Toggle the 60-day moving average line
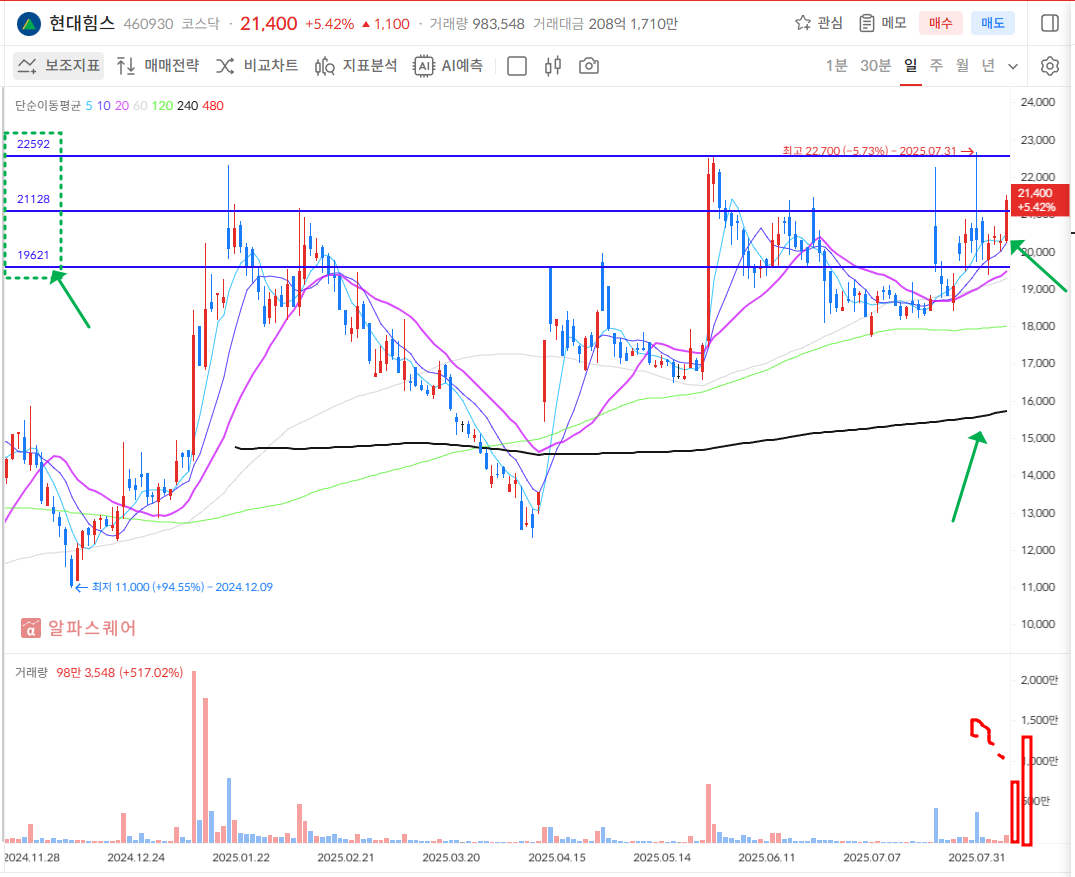The width and height of the screenshot is (1075, 877). (x=140, y=106)
